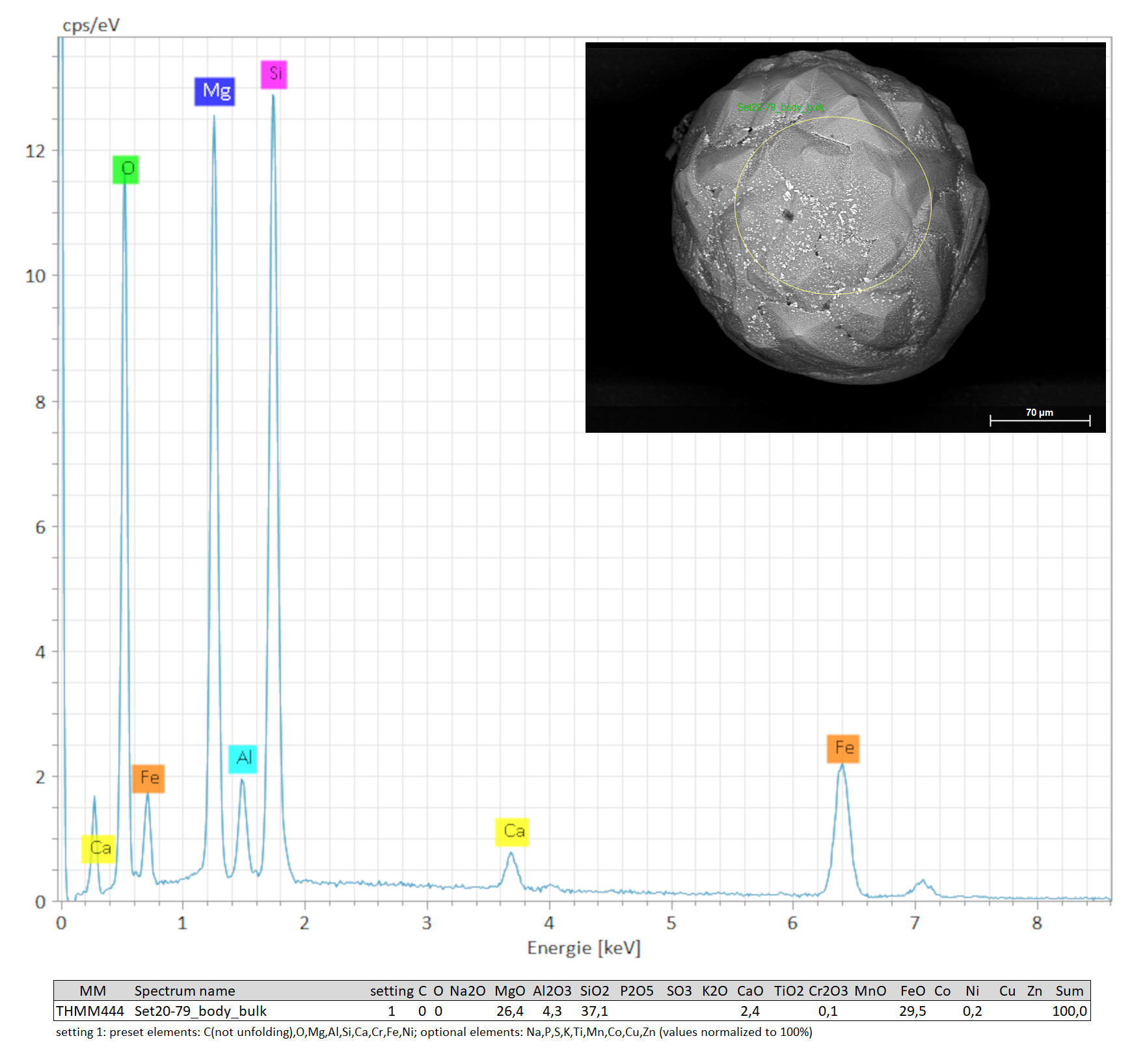
Task: Select the MgO value 26,4
Action: (x=509, y=1011)
